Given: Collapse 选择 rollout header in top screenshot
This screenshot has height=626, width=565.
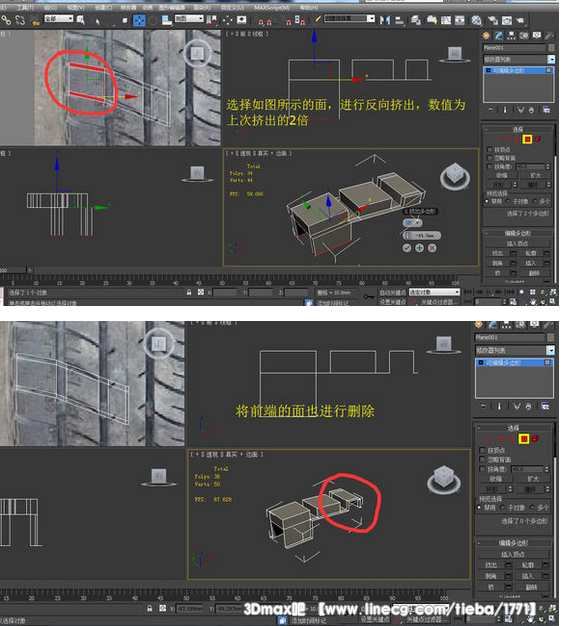Looking at the screenshot, I should click(x=518, y=129).
